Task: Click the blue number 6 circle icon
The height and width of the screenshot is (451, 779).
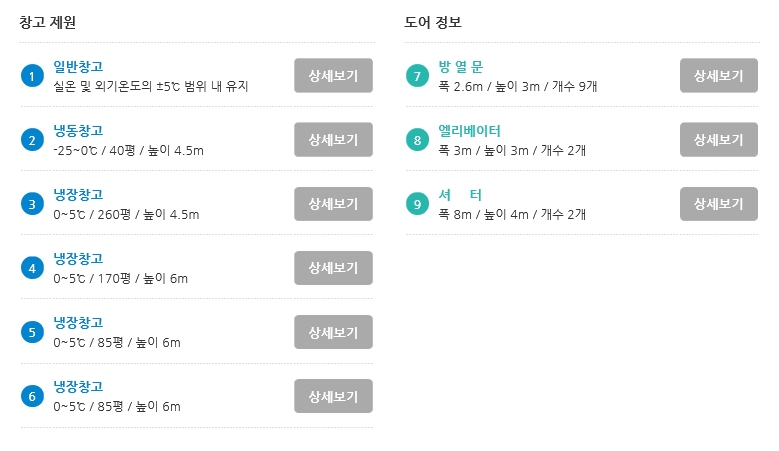Action: pos(32,396)
